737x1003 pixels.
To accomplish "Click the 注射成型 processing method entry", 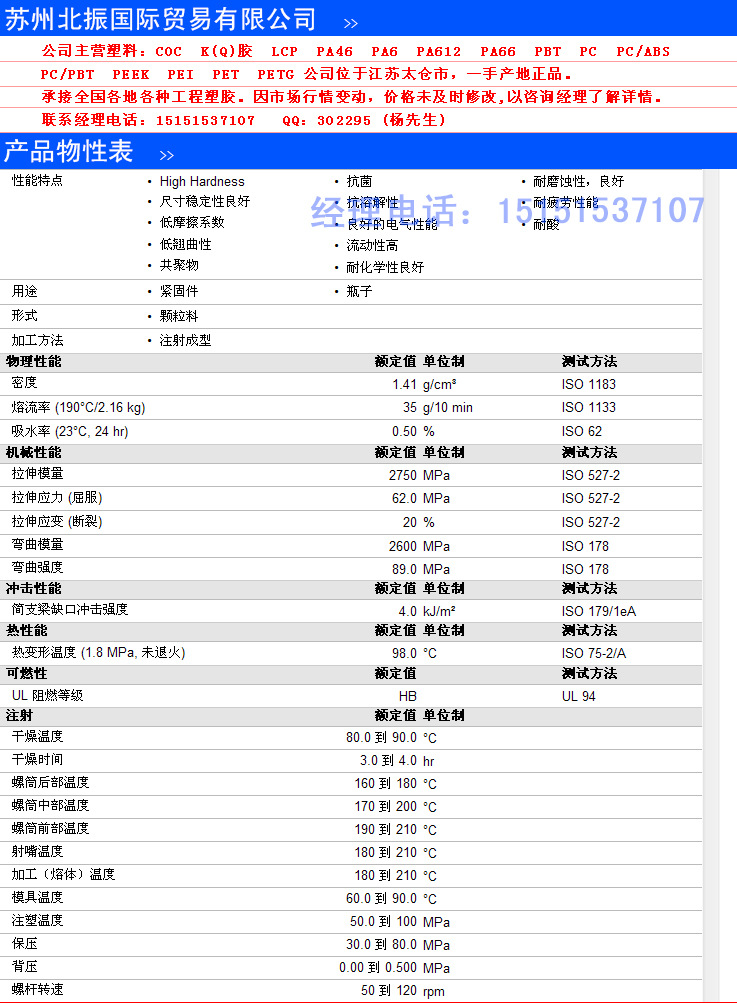I will pos(185,340).
